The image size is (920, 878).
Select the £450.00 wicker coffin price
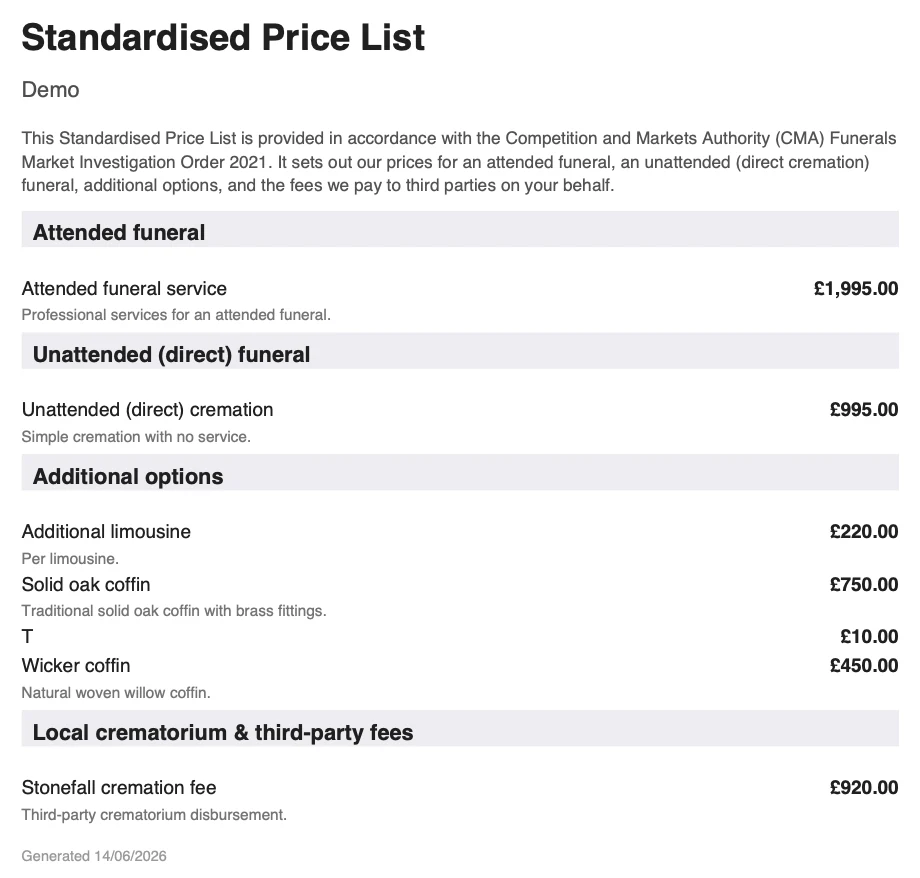point(864,666)
